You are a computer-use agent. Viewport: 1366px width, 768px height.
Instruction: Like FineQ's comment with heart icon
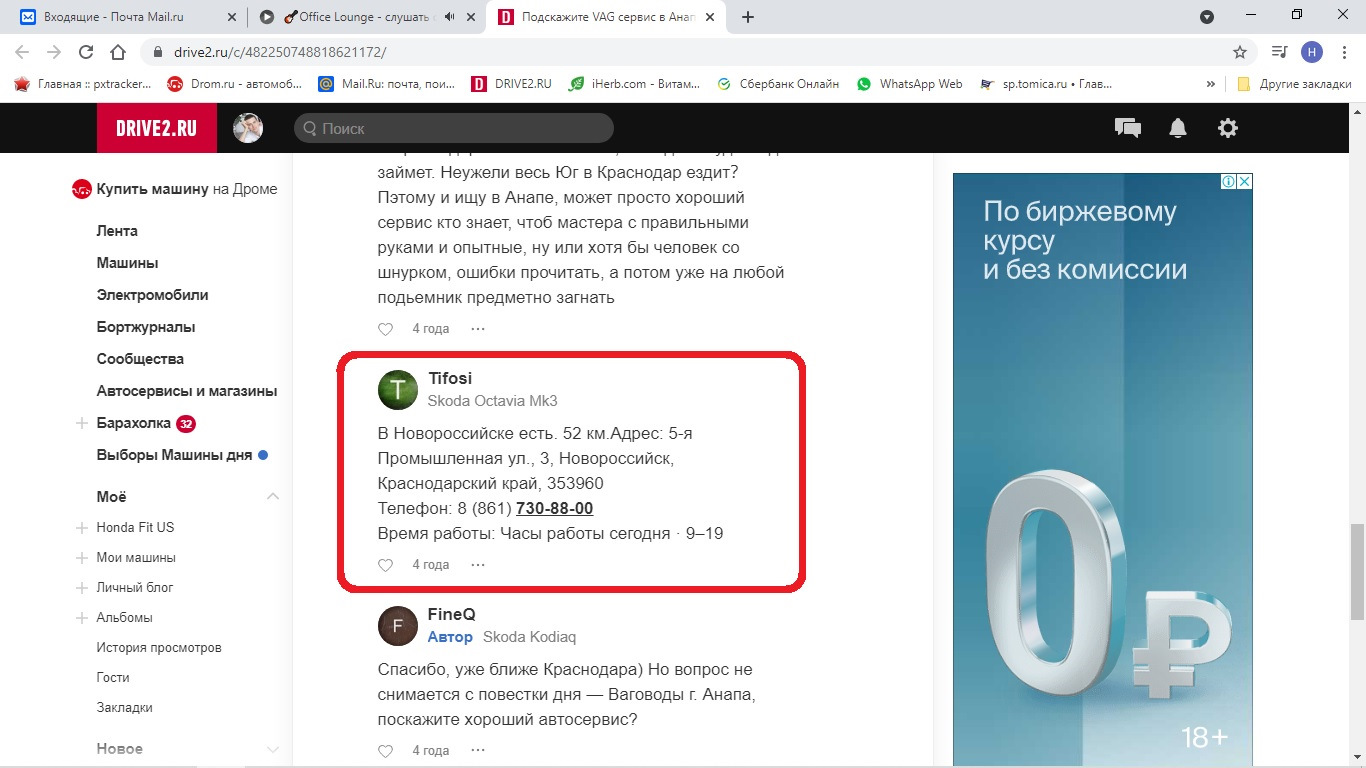pos(386,751)
